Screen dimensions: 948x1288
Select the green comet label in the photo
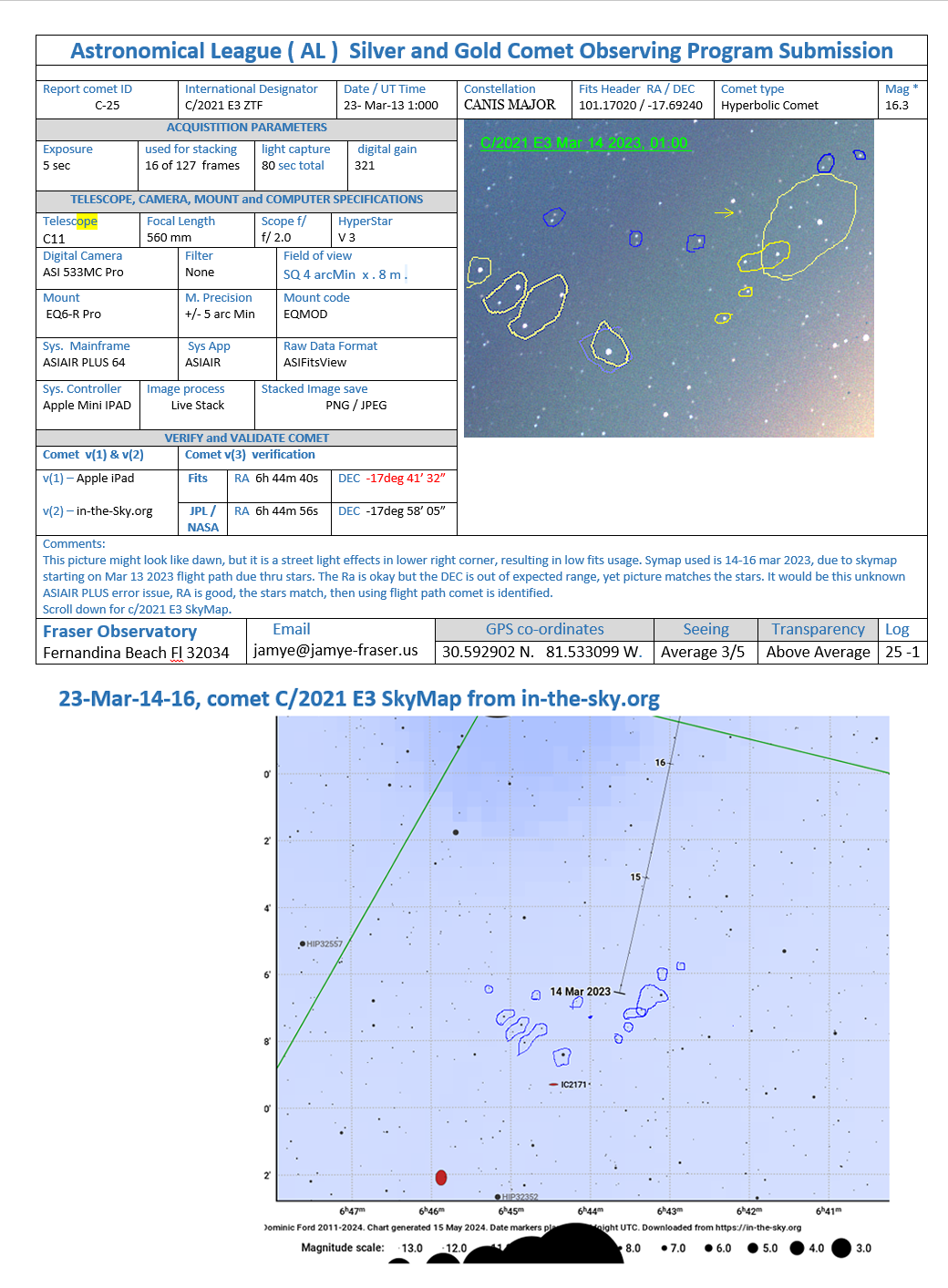click(583, 143)
